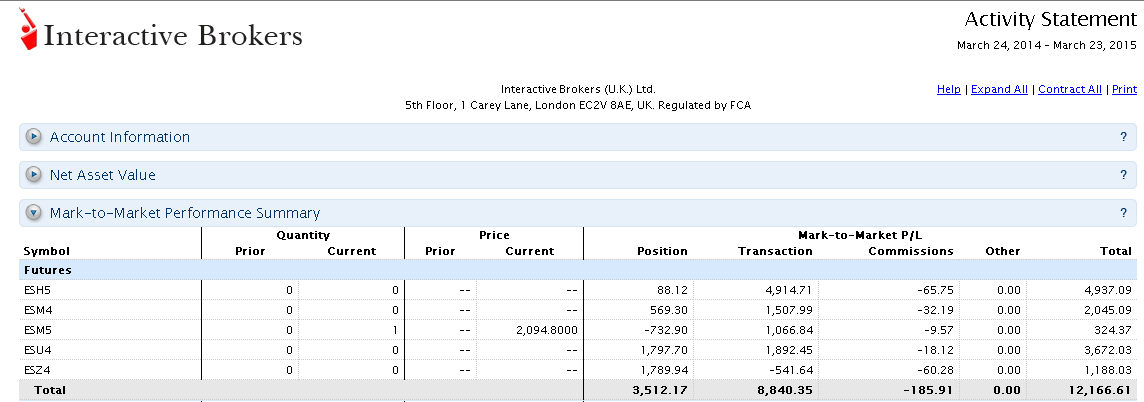Click the Price group header
Screen dimensions: 1144x402
(494, 235)
